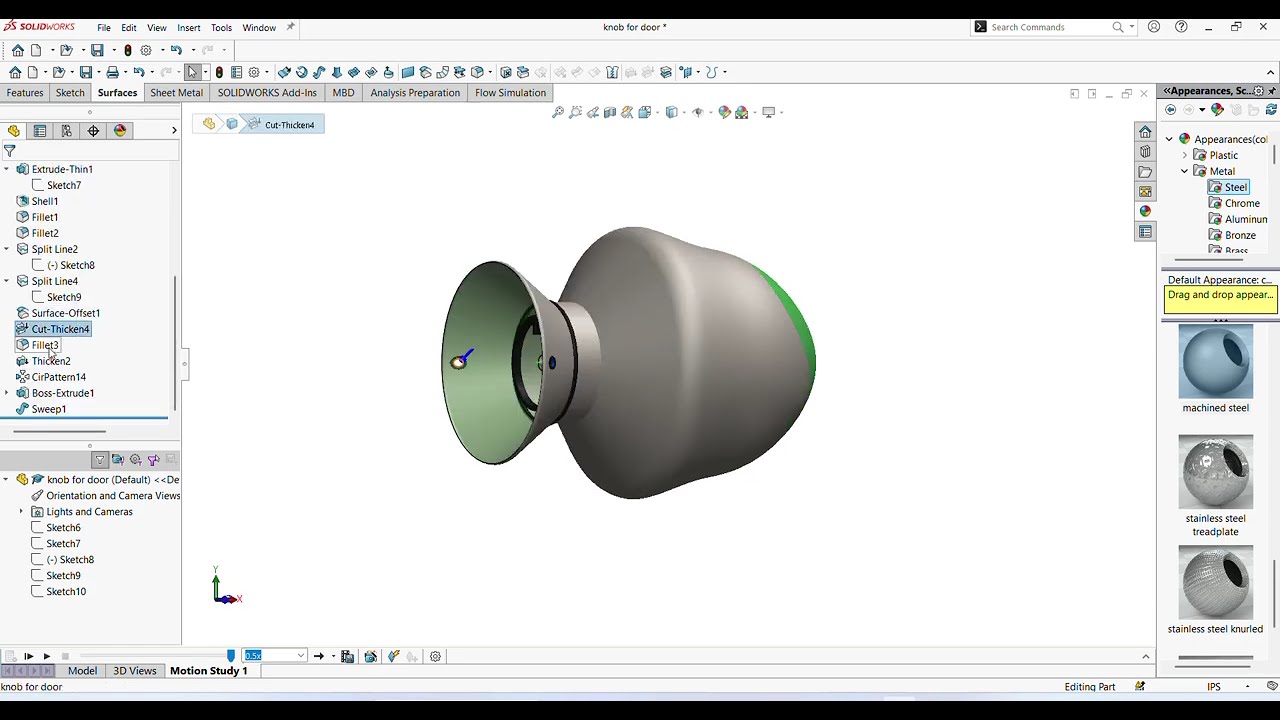Screen dimensions: 1280x720
Task: Open the playback speed 0.5x dropdown
Action: pos(300,656)
